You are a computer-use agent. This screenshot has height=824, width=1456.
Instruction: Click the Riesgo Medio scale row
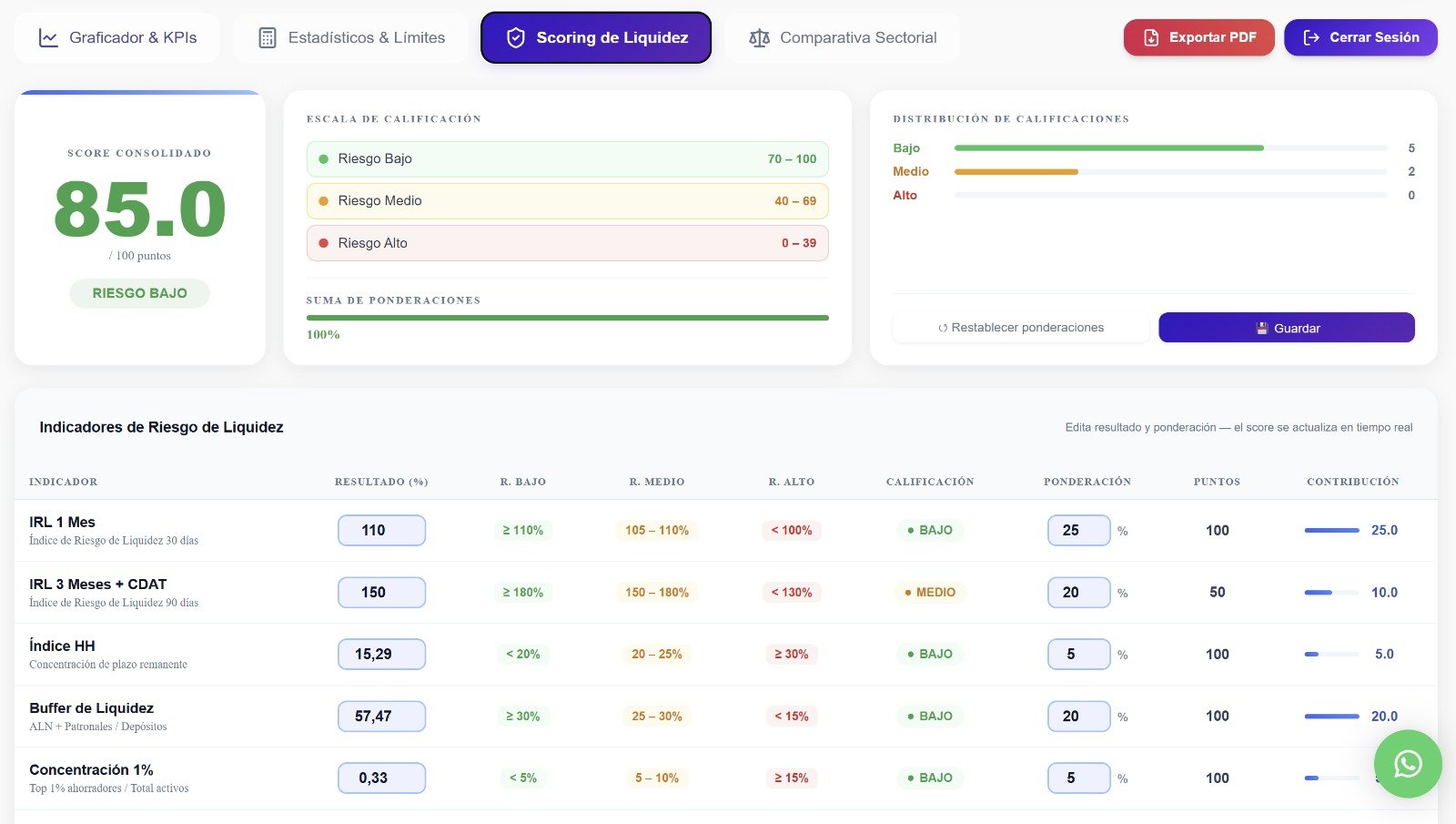coord(568,200)
